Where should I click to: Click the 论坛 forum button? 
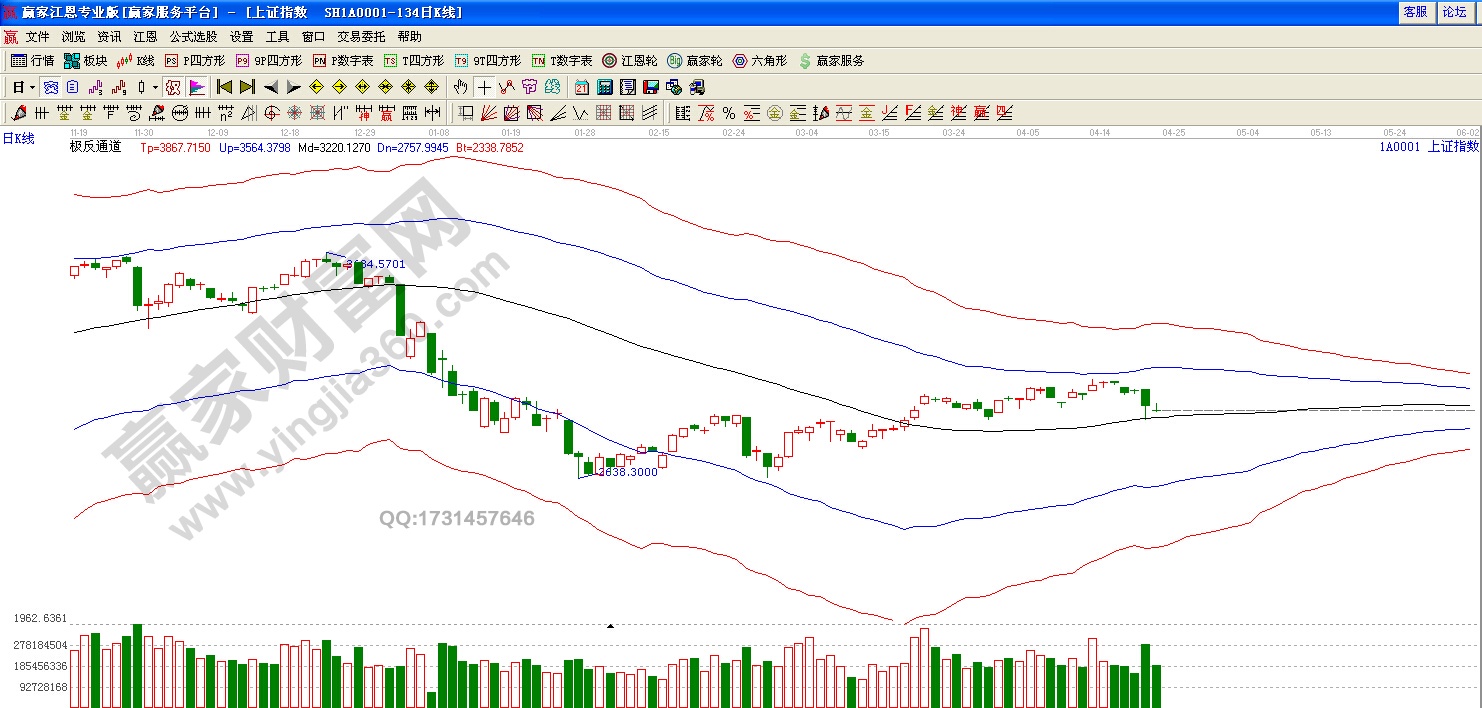pyautogui.click(x=1453, y=12)
